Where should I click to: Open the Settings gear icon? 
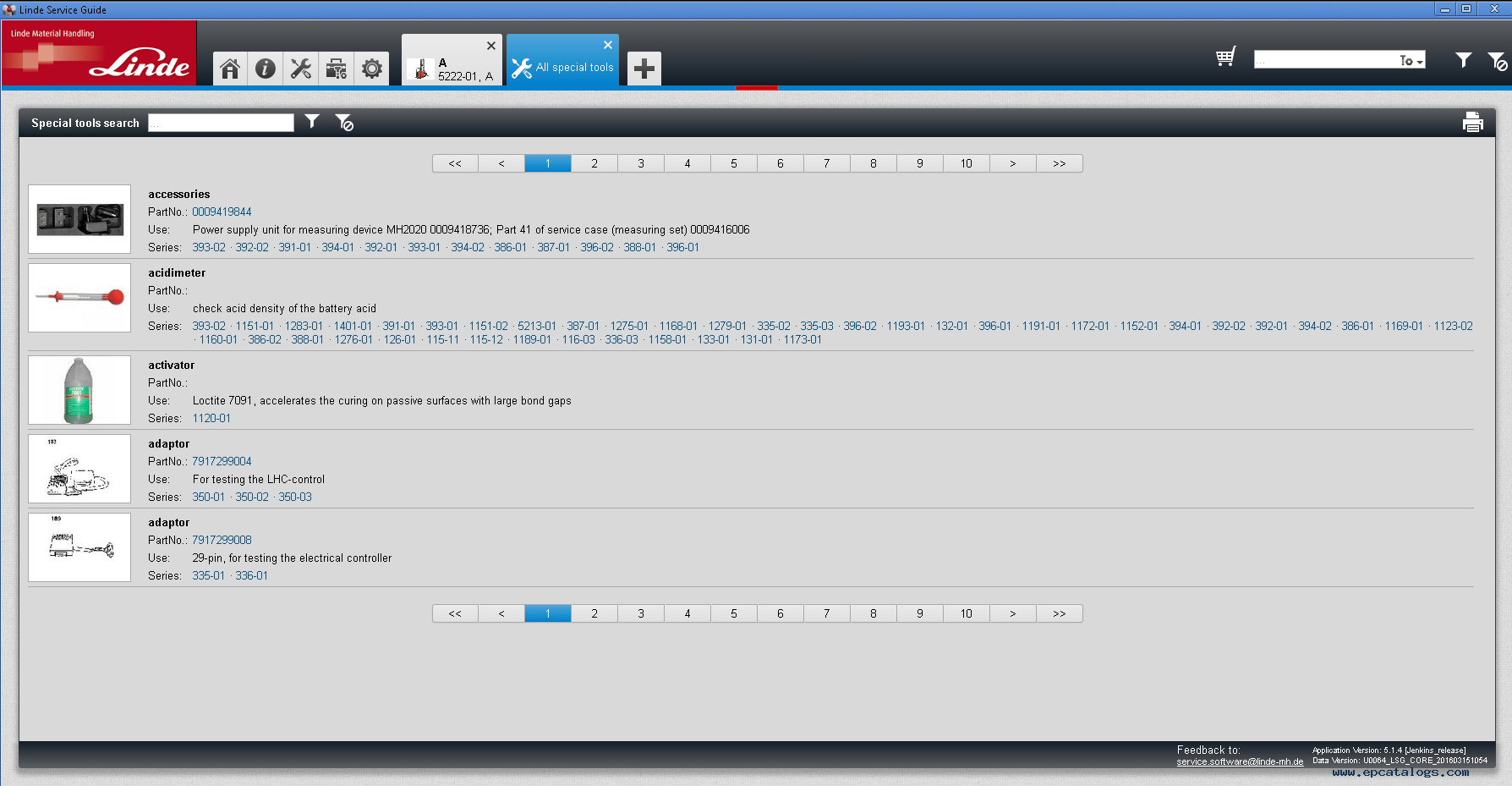pyautogui.click(x=371, y=69)
